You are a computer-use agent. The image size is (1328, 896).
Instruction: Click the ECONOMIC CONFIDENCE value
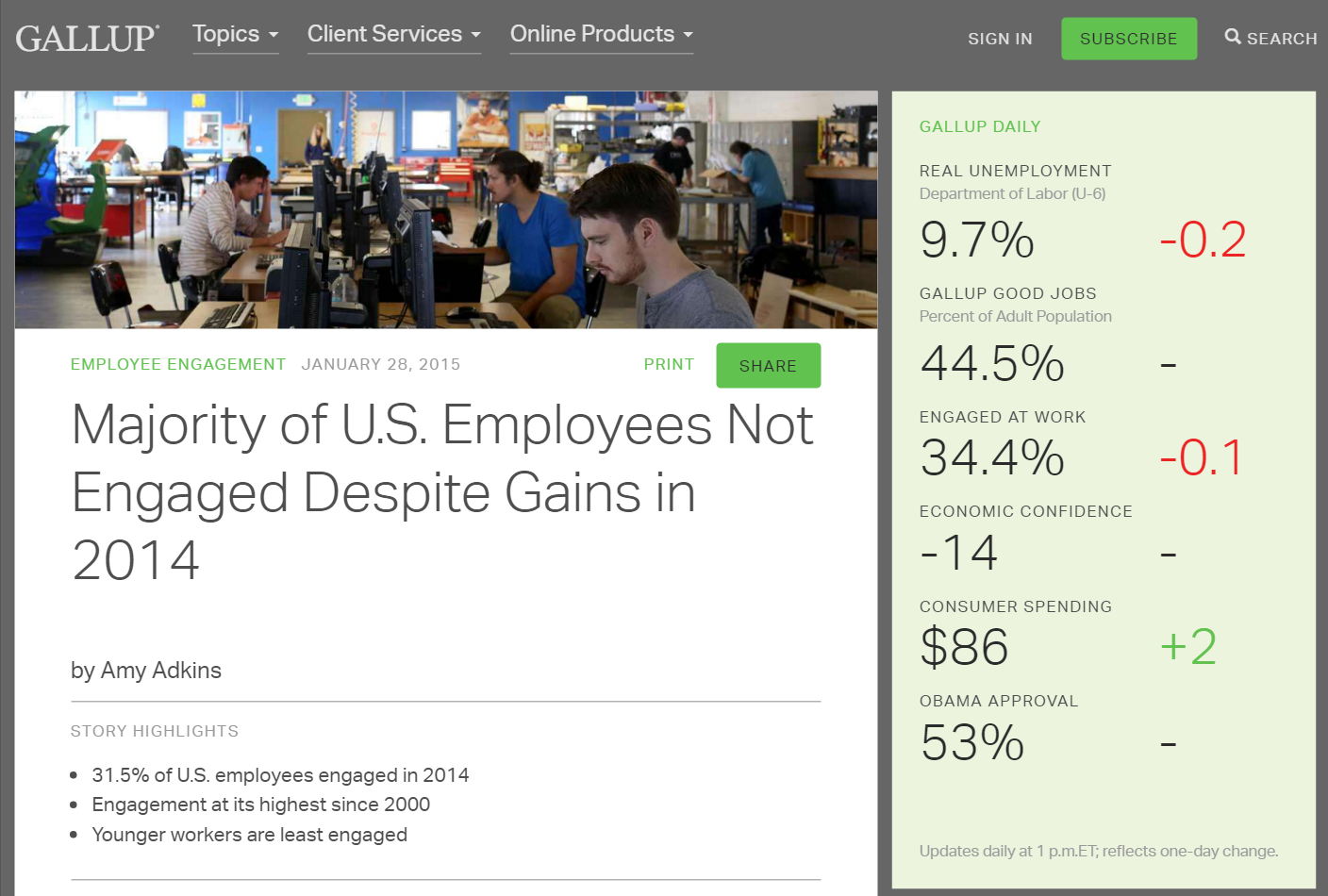coord(958,554)
